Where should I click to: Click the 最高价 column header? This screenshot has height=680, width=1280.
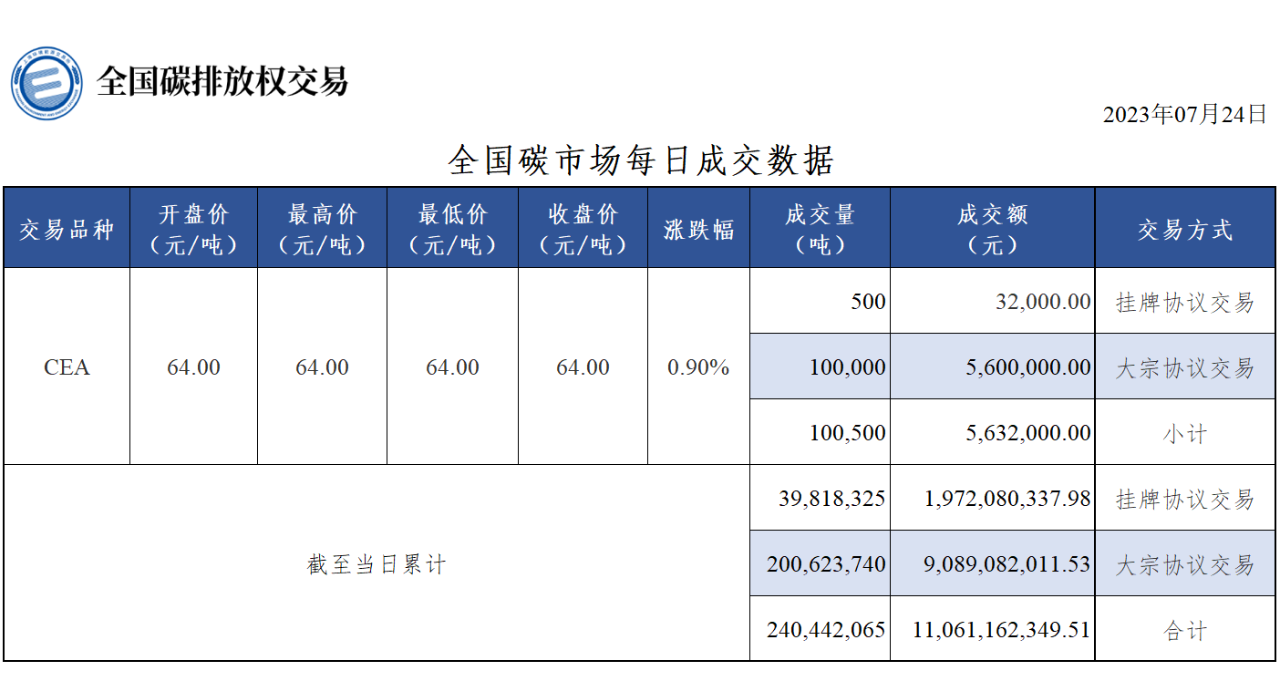322,229
